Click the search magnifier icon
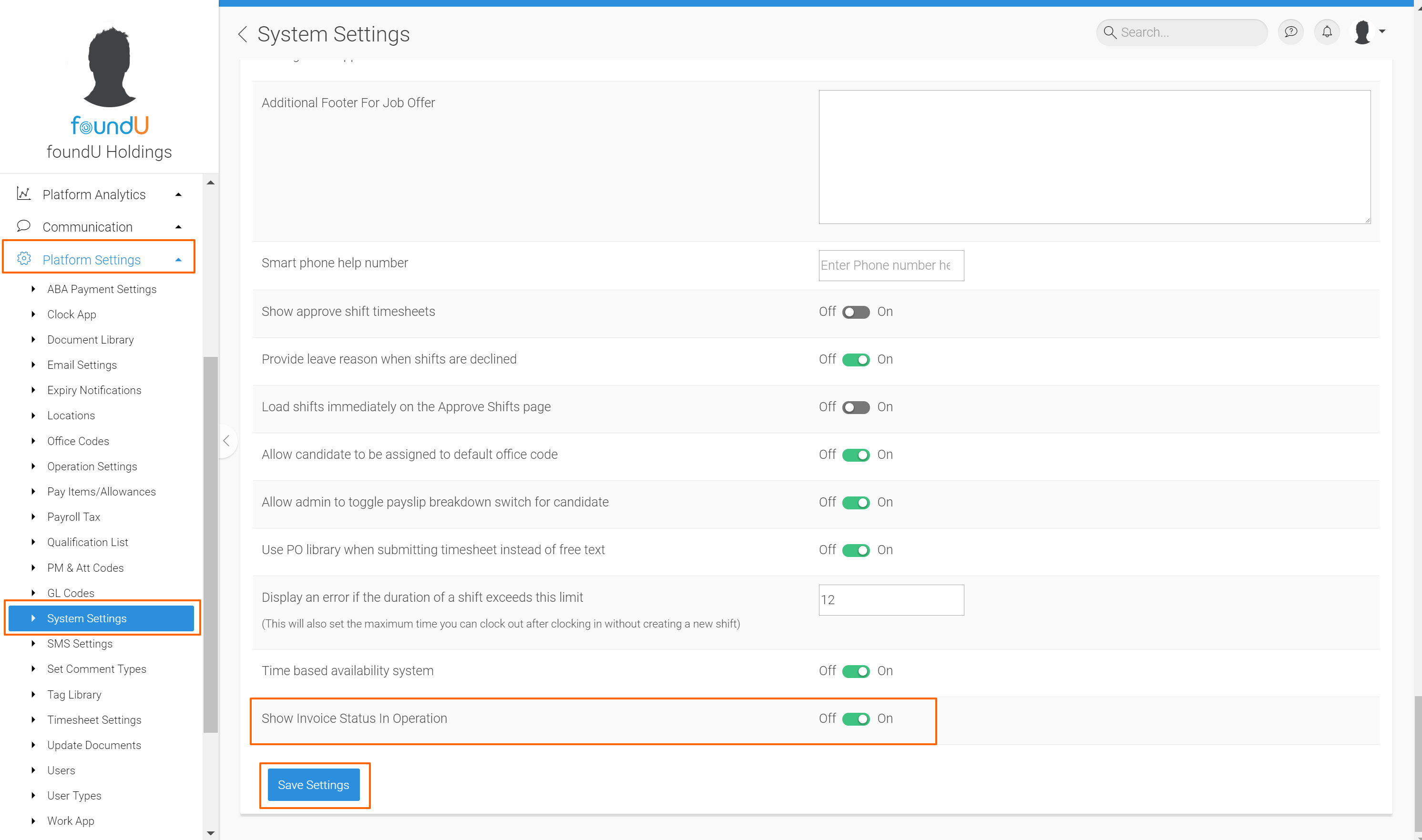 point(1110,32)
